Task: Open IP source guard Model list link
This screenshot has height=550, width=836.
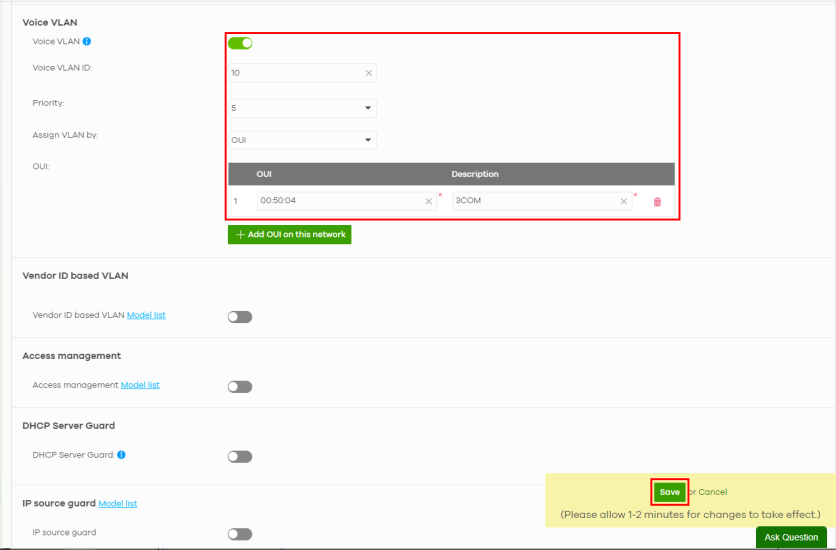Action: pos(118,503)
